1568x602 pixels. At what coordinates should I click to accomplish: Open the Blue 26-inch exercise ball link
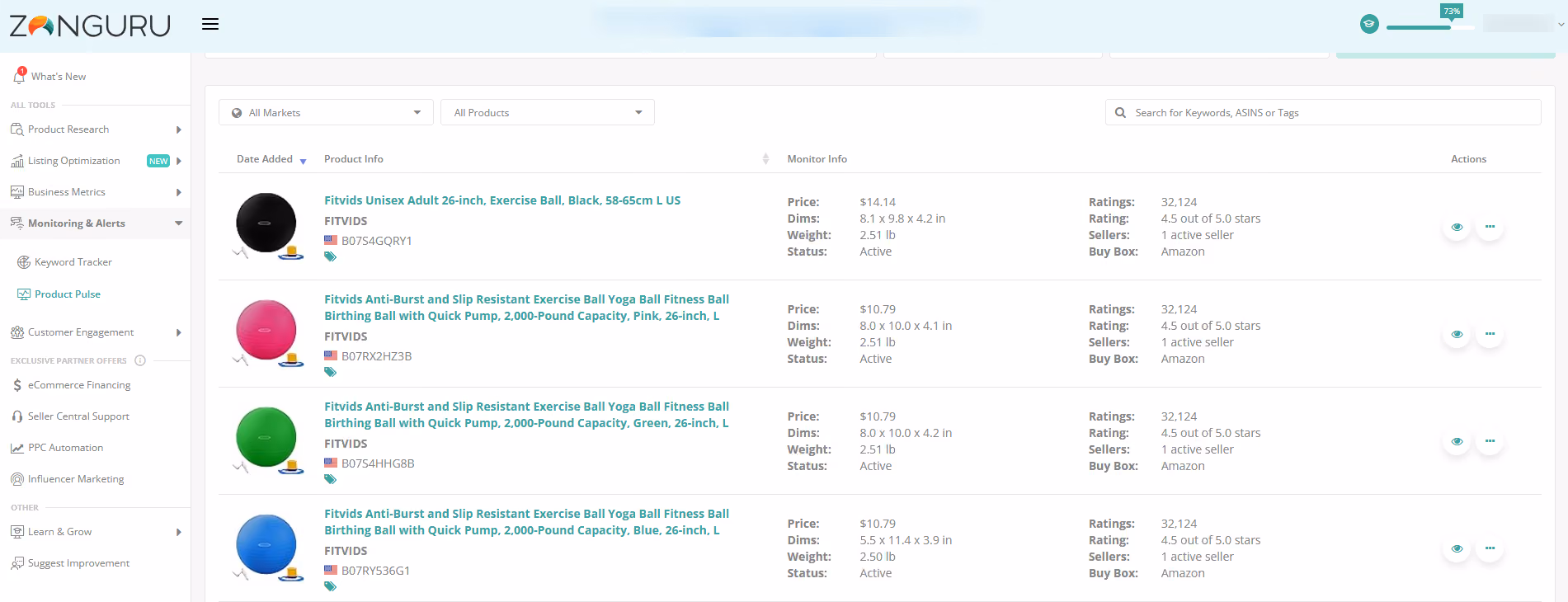(526, 522)
